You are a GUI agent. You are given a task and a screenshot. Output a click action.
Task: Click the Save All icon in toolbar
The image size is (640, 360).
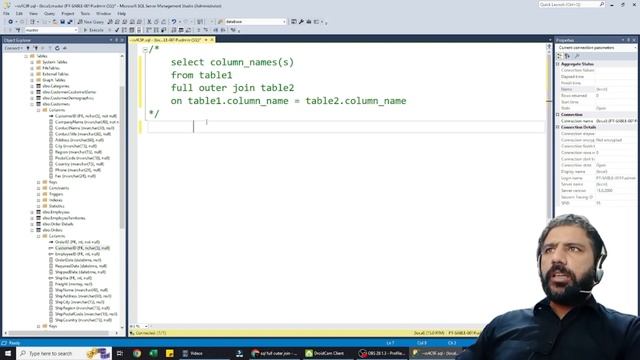click(70, 22)
